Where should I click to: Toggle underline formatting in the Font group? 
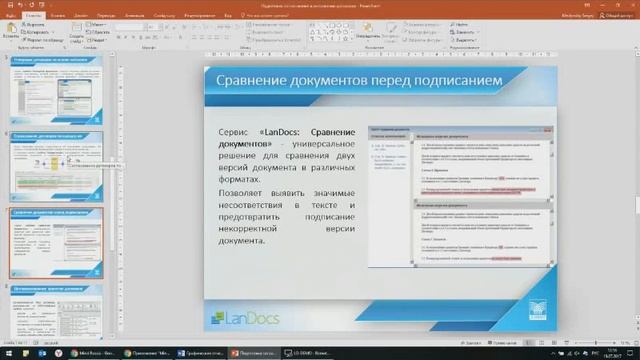[x=133, y=37]
